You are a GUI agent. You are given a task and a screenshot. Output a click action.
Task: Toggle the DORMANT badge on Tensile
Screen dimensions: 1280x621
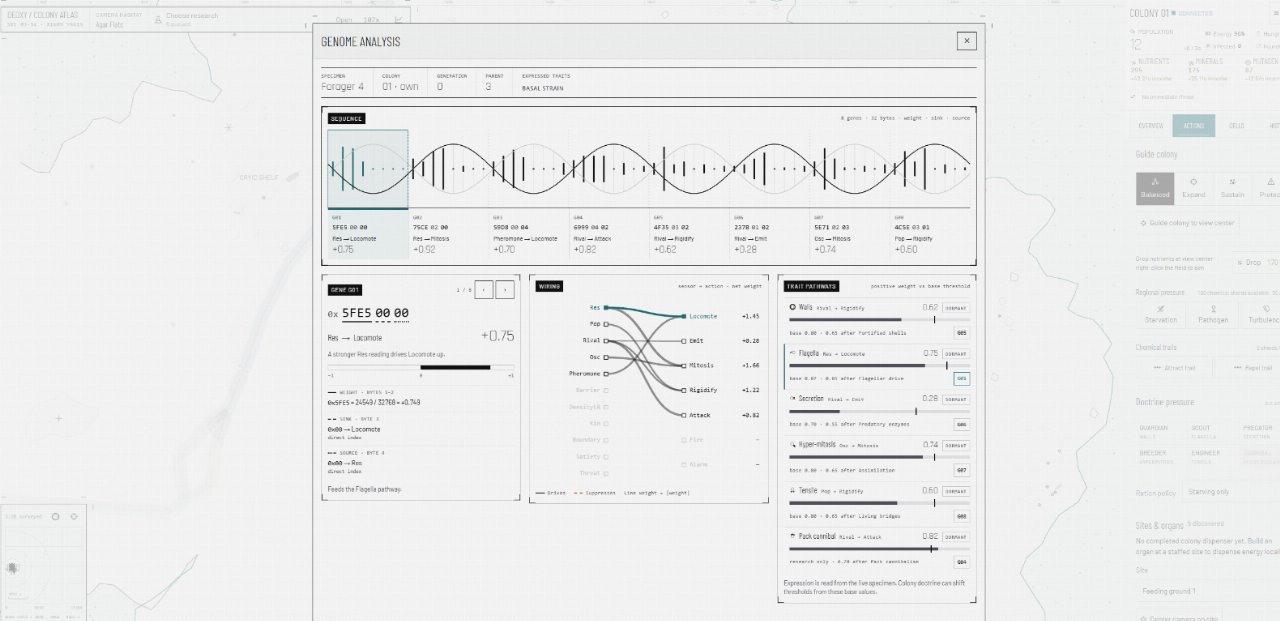tap(956, 491)
